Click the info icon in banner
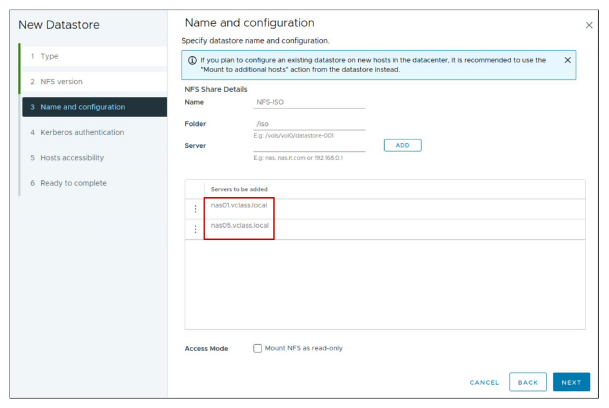 click(x=192, y=60)
